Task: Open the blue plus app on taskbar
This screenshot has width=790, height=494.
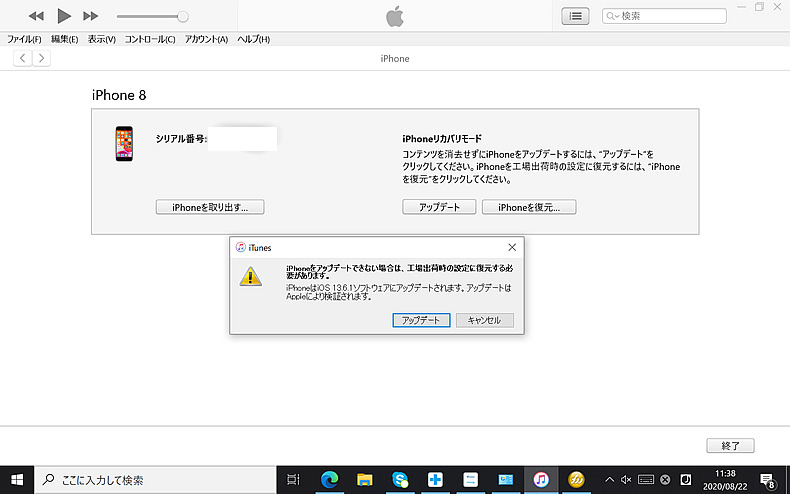Action: (435, 479)
